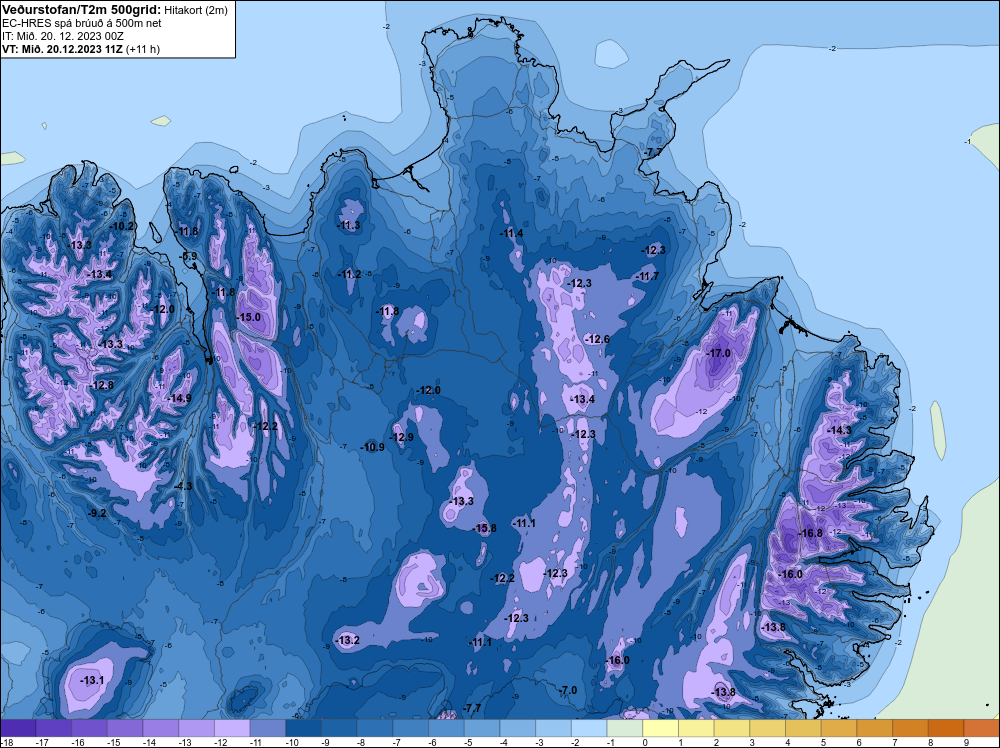This screenshot has width=1000, height=748.
Task: Click the legend swatch labeled -12
Action: (x=232, y=728)
